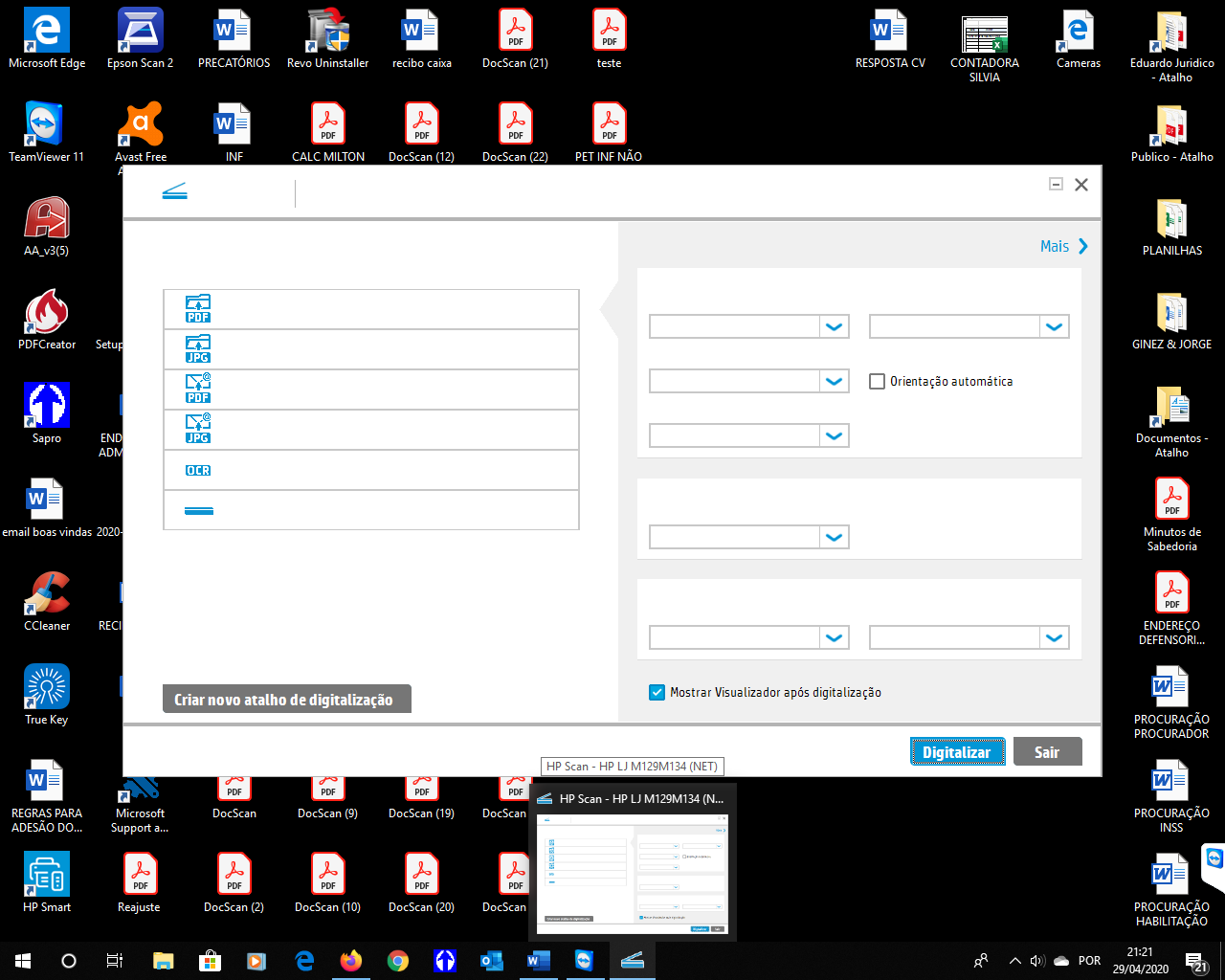Image resolution: width=1225 pixels, height=980 pixels.
Task: Click the OneDrive cloud tray icon
Action: (1061, 960)
